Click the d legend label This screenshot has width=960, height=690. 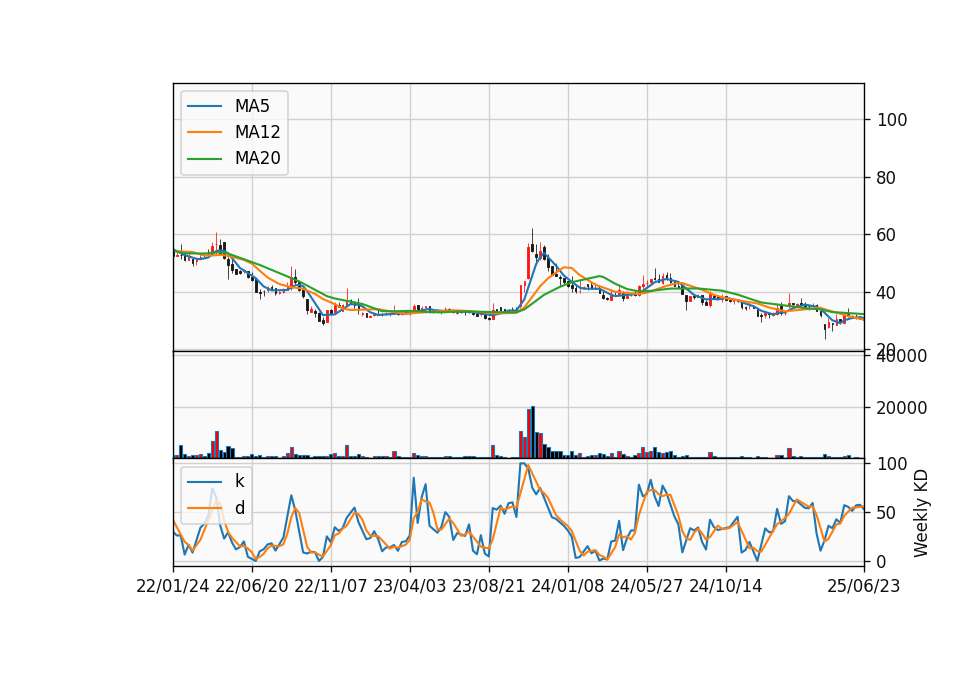(239, 508)
